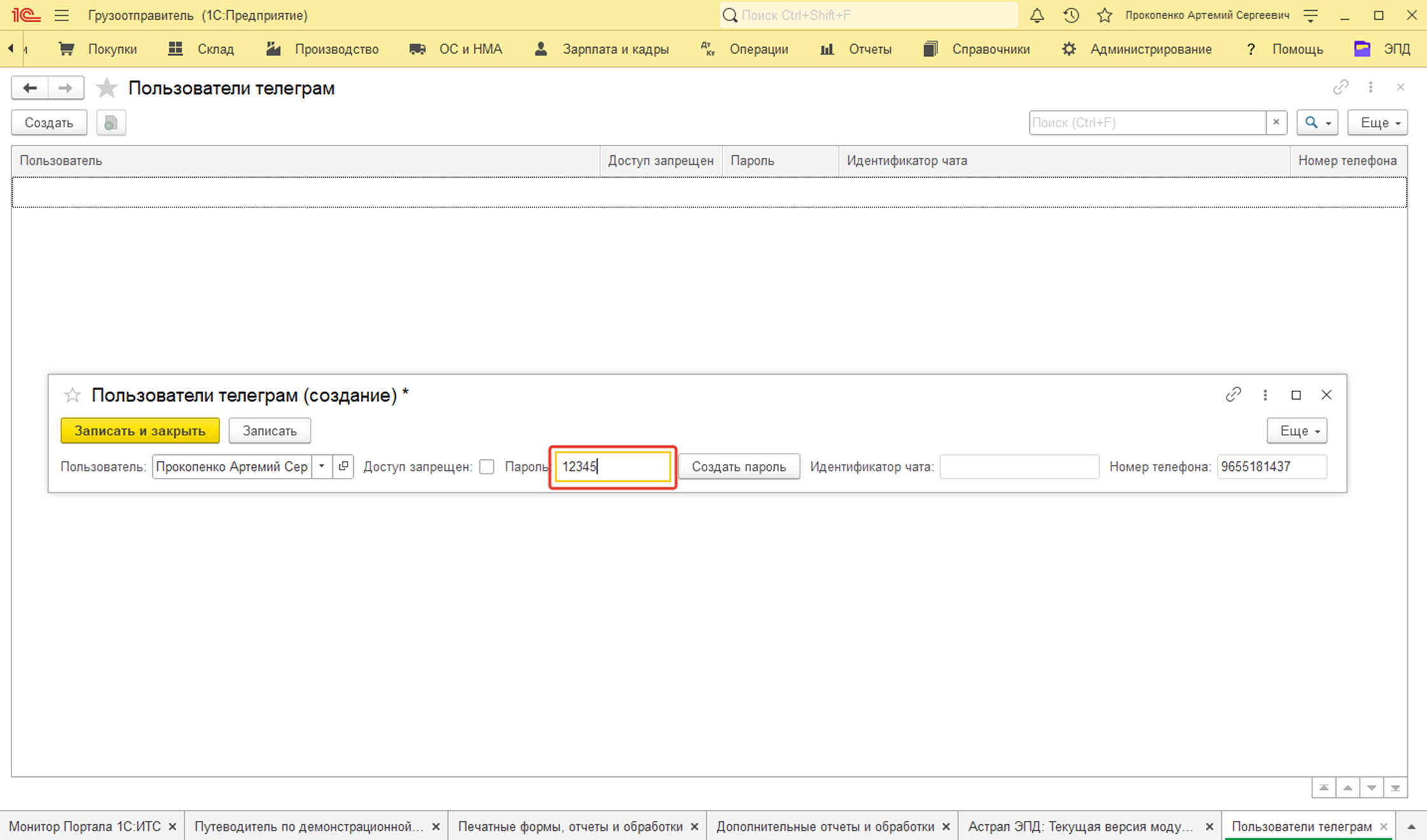The height and width of the screenshot is (840, 1427).
Task: Click Записать button
Action: (270, 431)
